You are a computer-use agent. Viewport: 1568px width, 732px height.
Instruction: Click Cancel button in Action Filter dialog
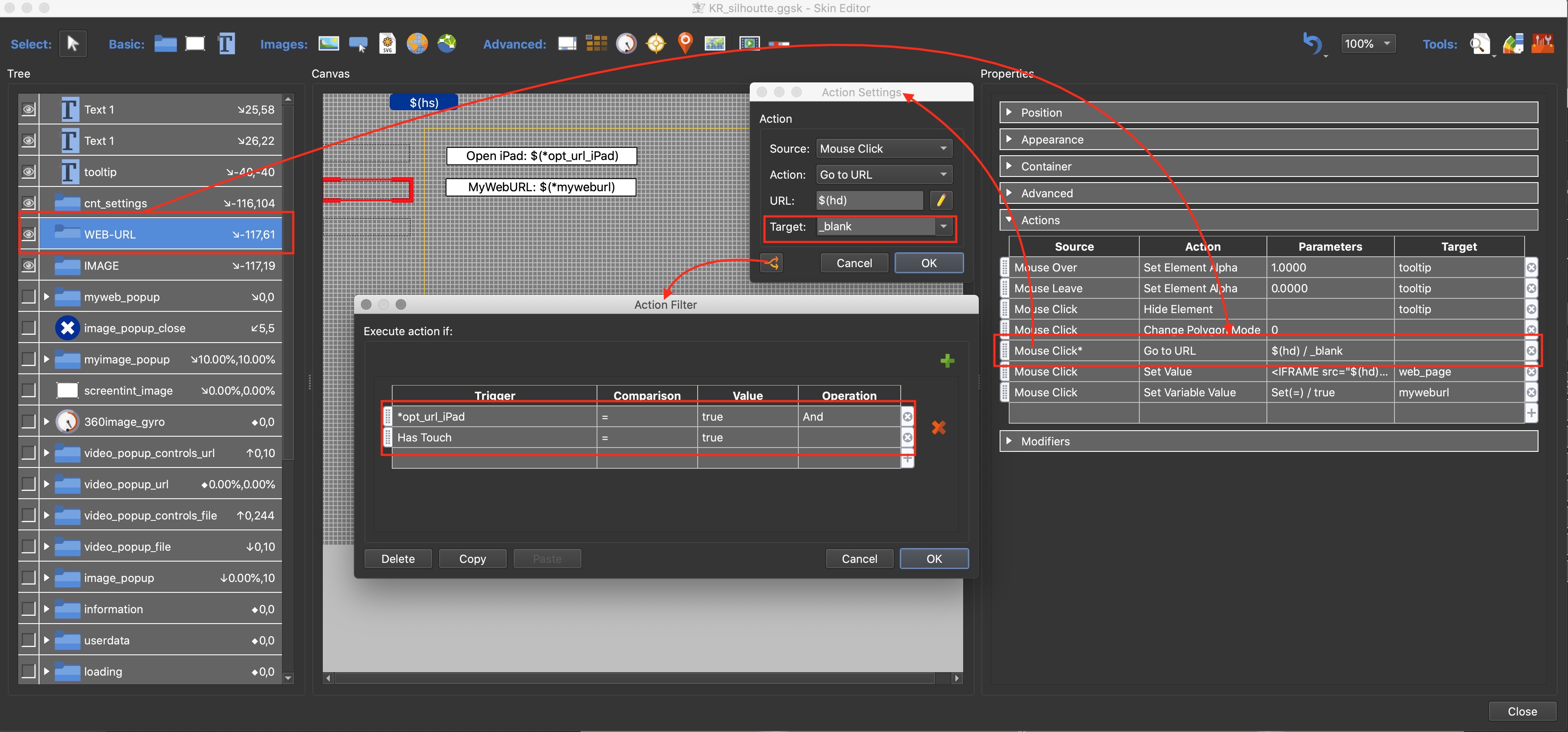click(858, 558)
